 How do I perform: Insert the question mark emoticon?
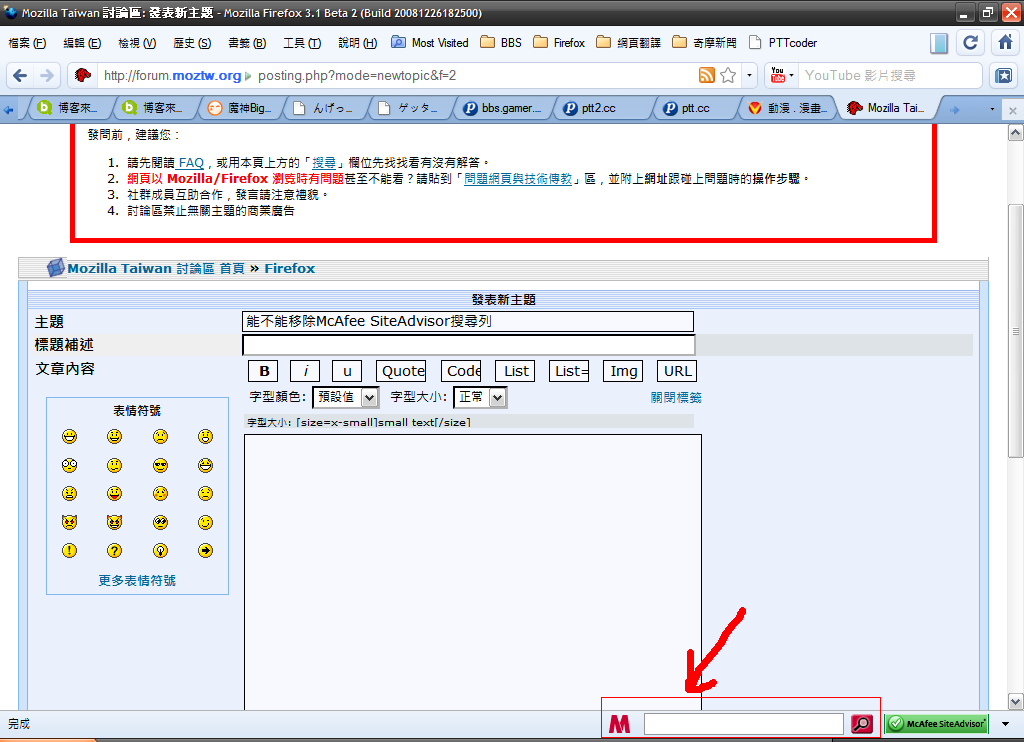114,551
